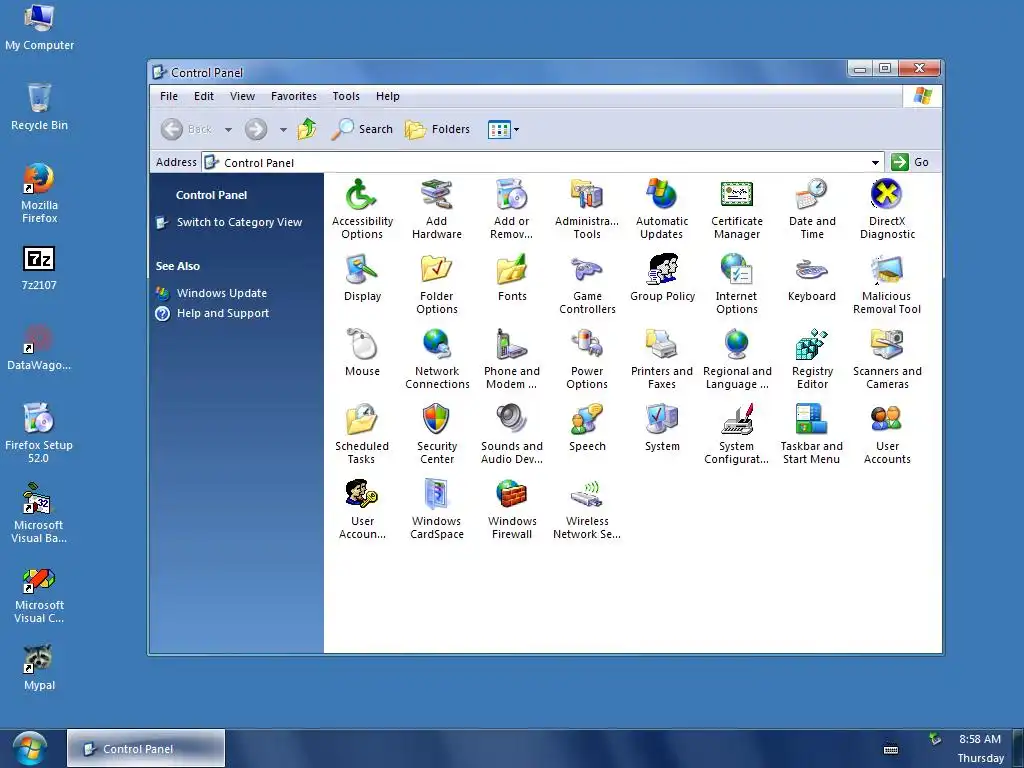Select the User Accounts key icon
Screen dimensions: 1024x768
[362, 509]
